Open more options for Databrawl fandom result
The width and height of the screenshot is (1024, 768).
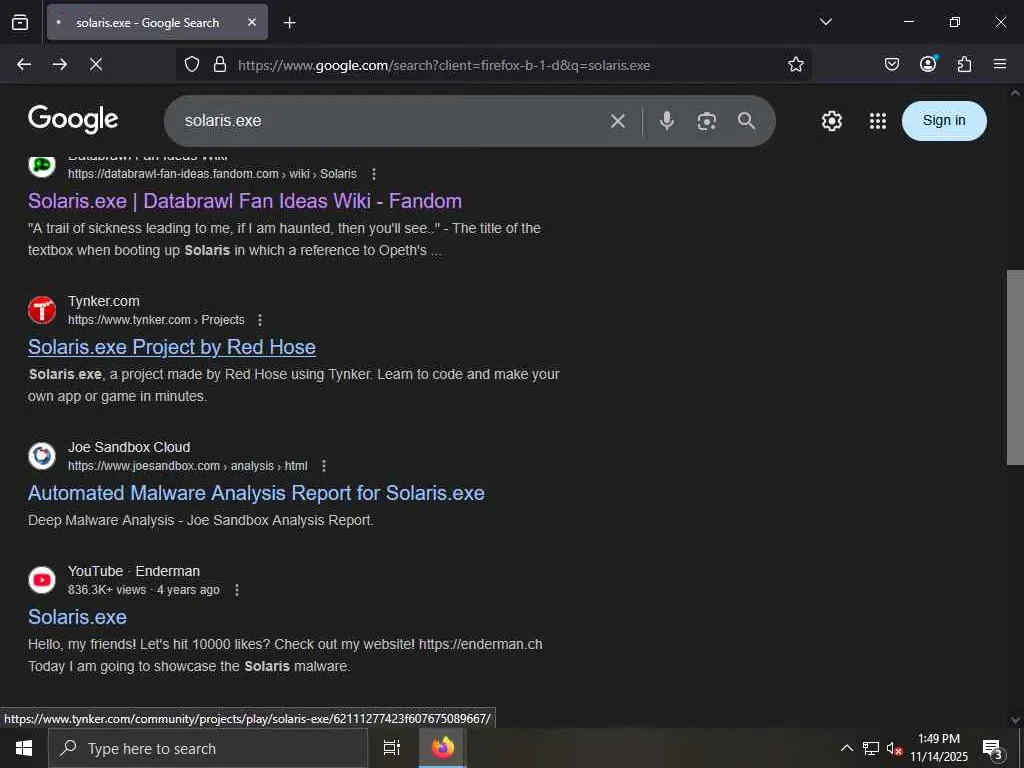[x=374, y=174]
